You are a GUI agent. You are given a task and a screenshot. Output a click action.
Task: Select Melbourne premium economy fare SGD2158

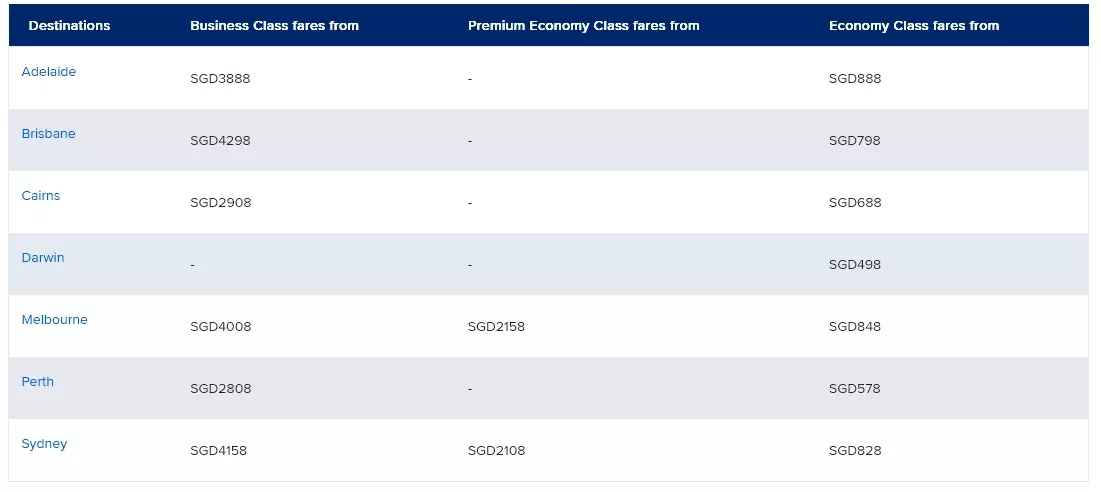[x=496, y=326]
